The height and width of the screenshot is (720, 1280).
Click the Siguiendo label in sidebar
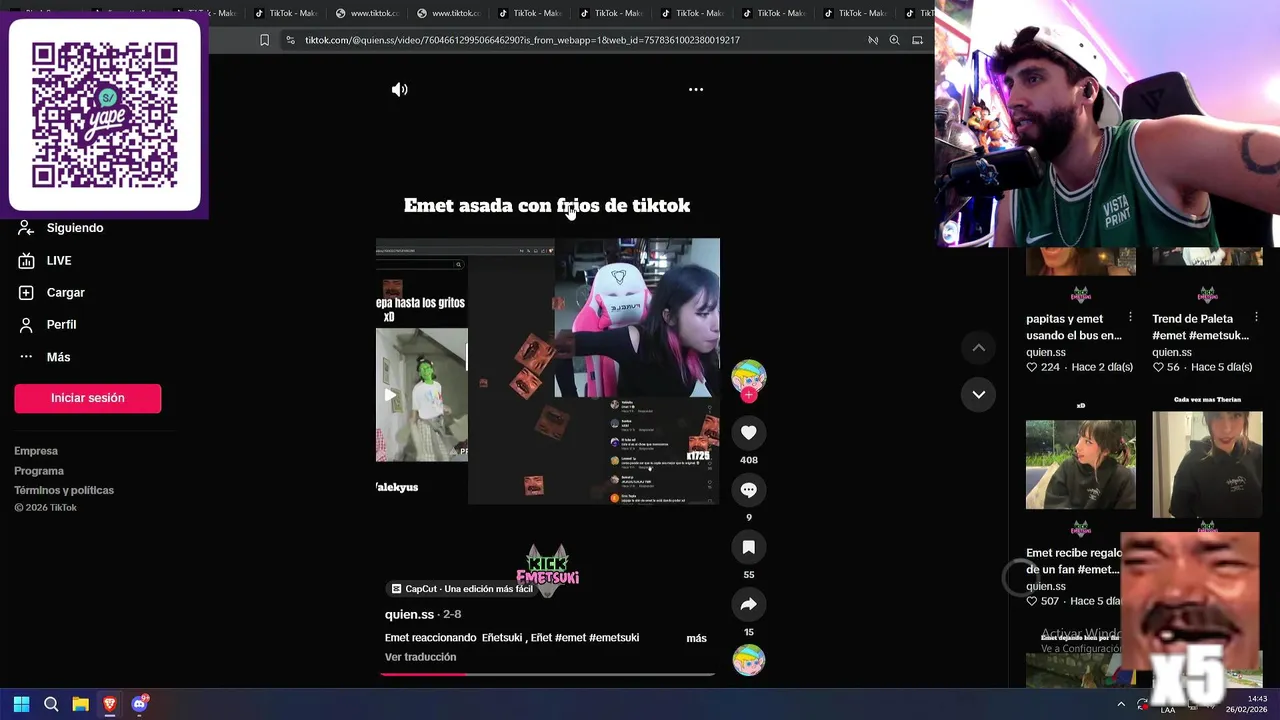tap(75, 228)
